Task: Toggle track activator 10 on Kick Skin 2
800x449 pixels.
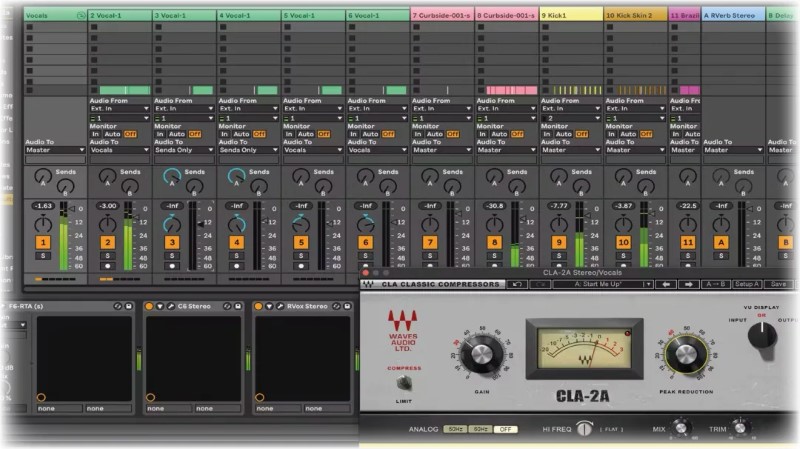Action: pos(623,242)
